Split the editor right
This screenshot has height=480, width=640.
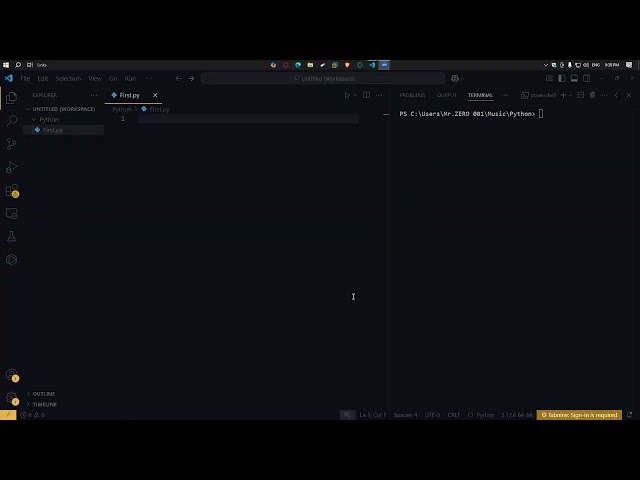pyautogui.click(x=367, y=95)
